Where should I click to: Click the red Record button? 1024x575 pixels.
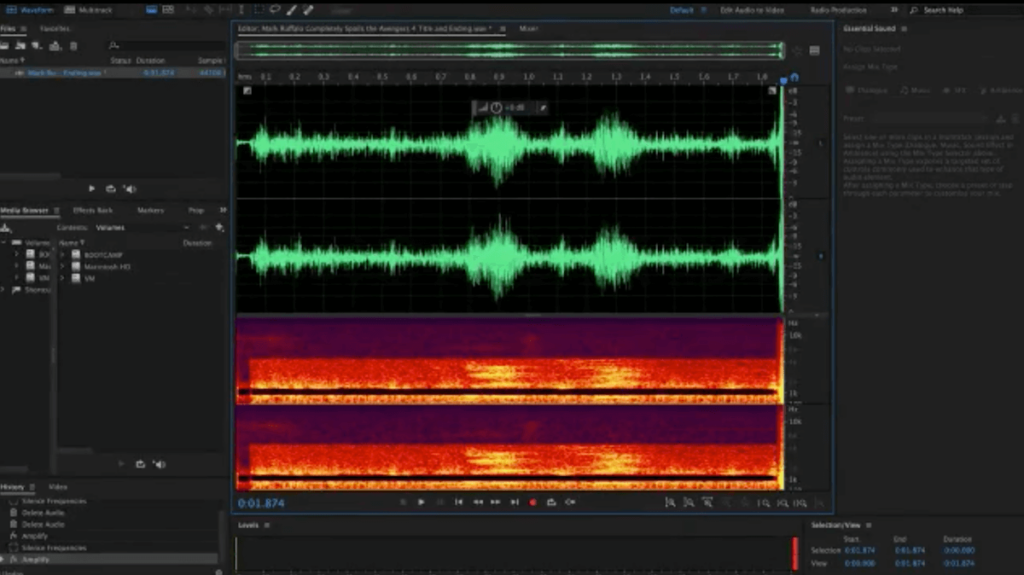coord(533,502)
